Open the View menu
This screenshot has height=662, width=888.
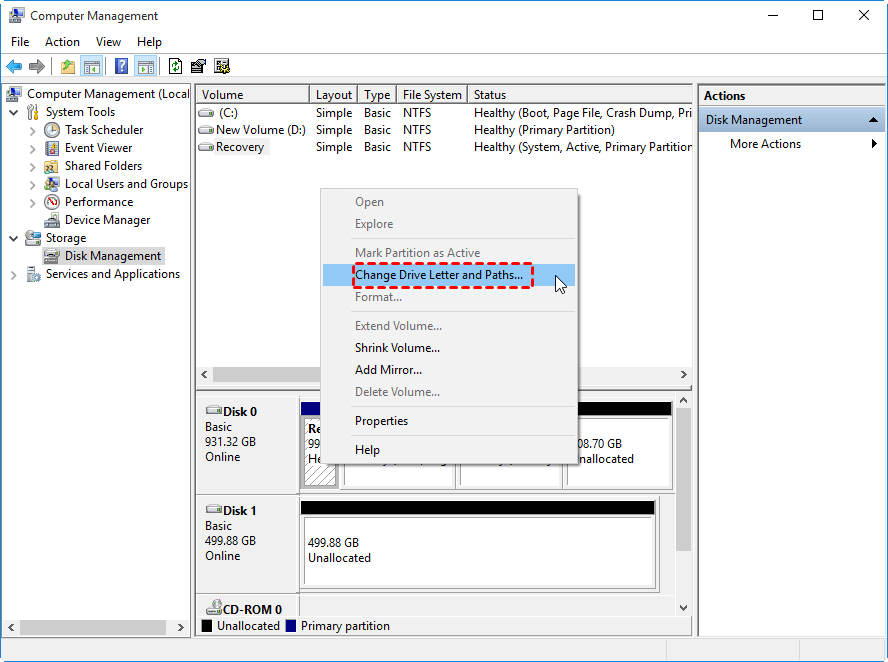click(x=108, y=42)
